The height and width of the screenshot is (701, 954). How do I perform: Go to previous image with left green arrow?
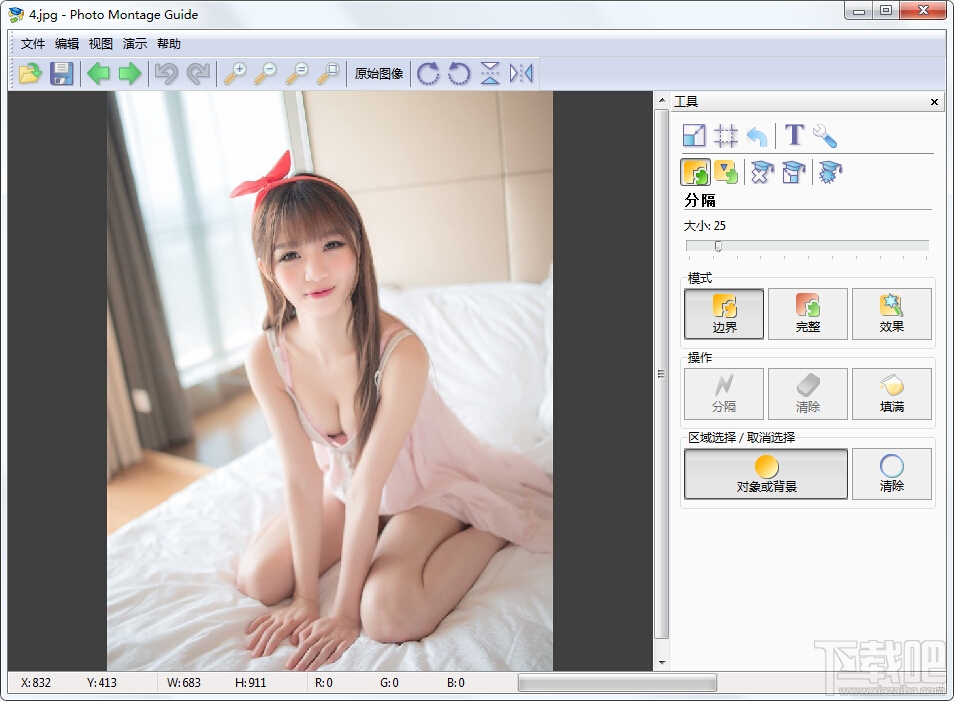click(x=99, y=74)
